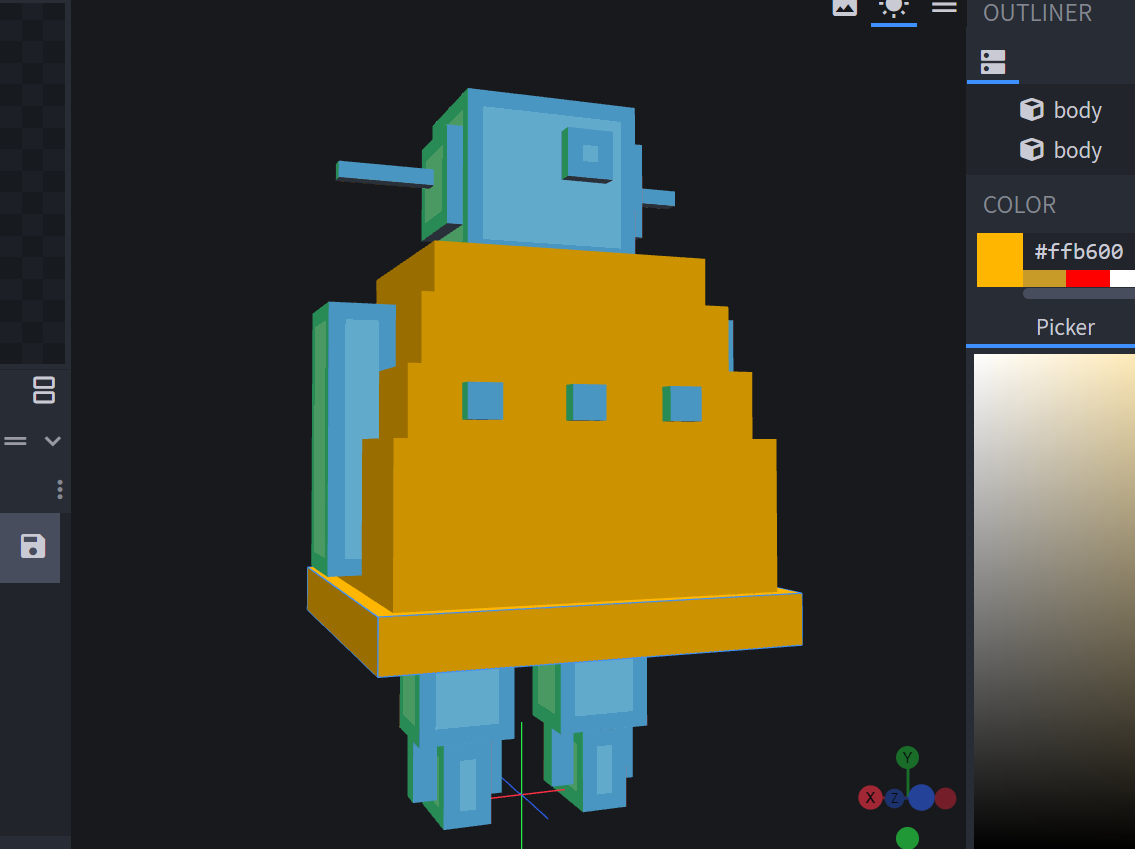Image resolution: width=1135 pixels, height=849 pixels.
Task: Select the first body item in the Outliner
Action: [x=1078, y=109]
